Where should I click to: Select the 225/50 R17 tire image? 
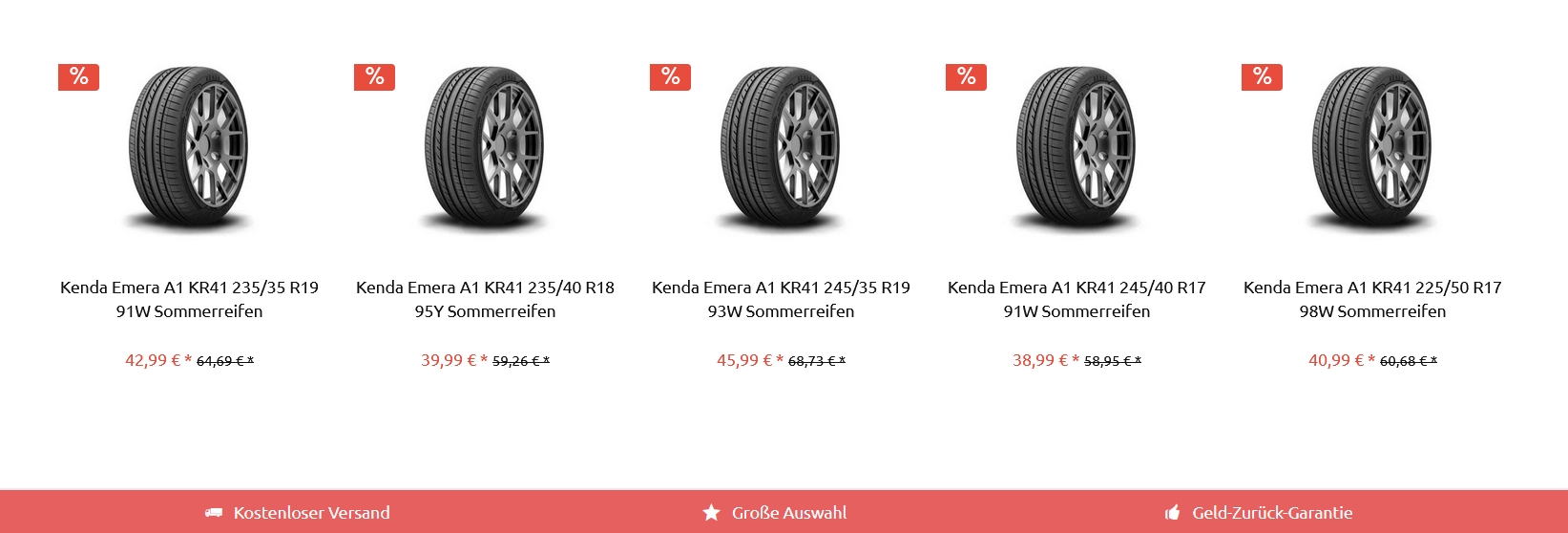[1371, 150]
